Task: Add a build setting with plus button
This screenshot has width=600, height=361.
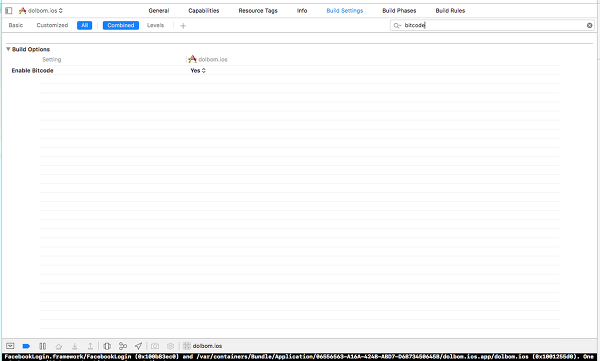Action: [x=183, y=26]
